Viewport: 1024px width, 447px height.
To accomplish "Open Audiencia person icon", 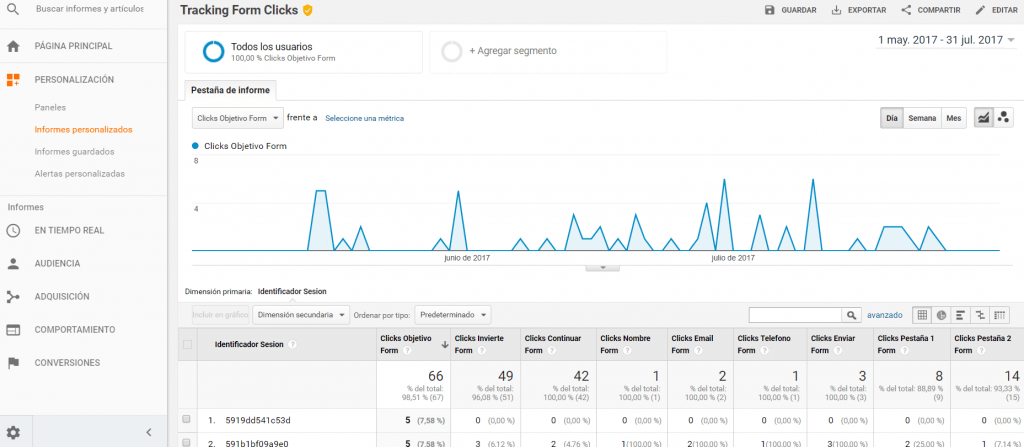I will [12, 263].
